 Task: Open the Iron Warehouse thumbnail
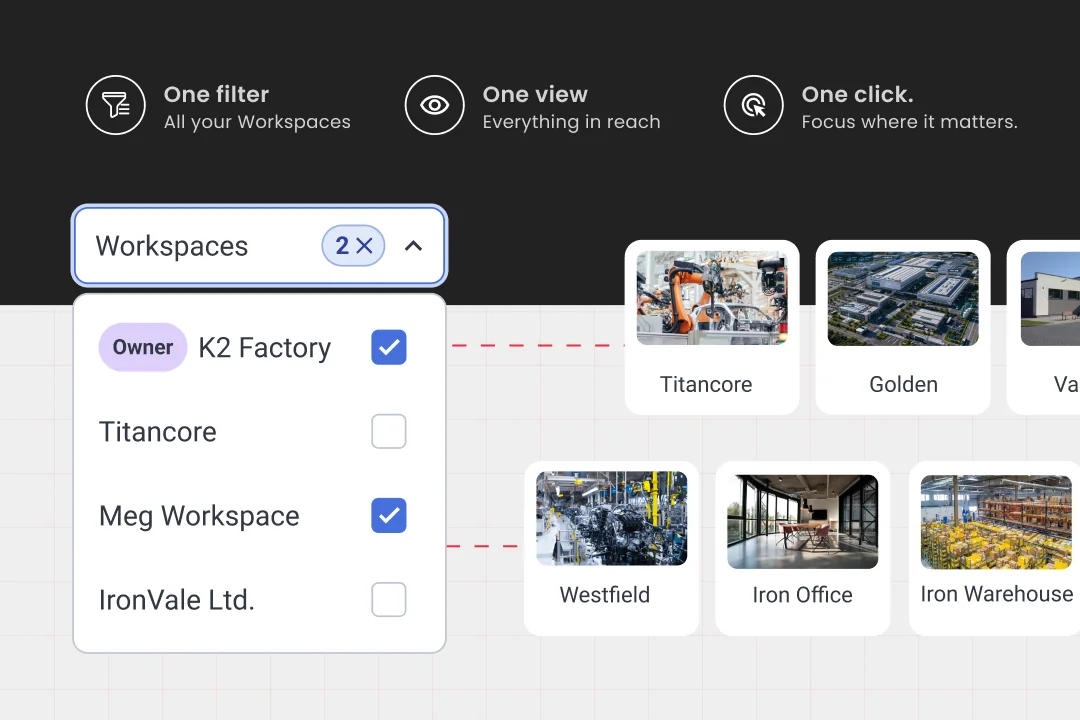click(x=996, y=522)
